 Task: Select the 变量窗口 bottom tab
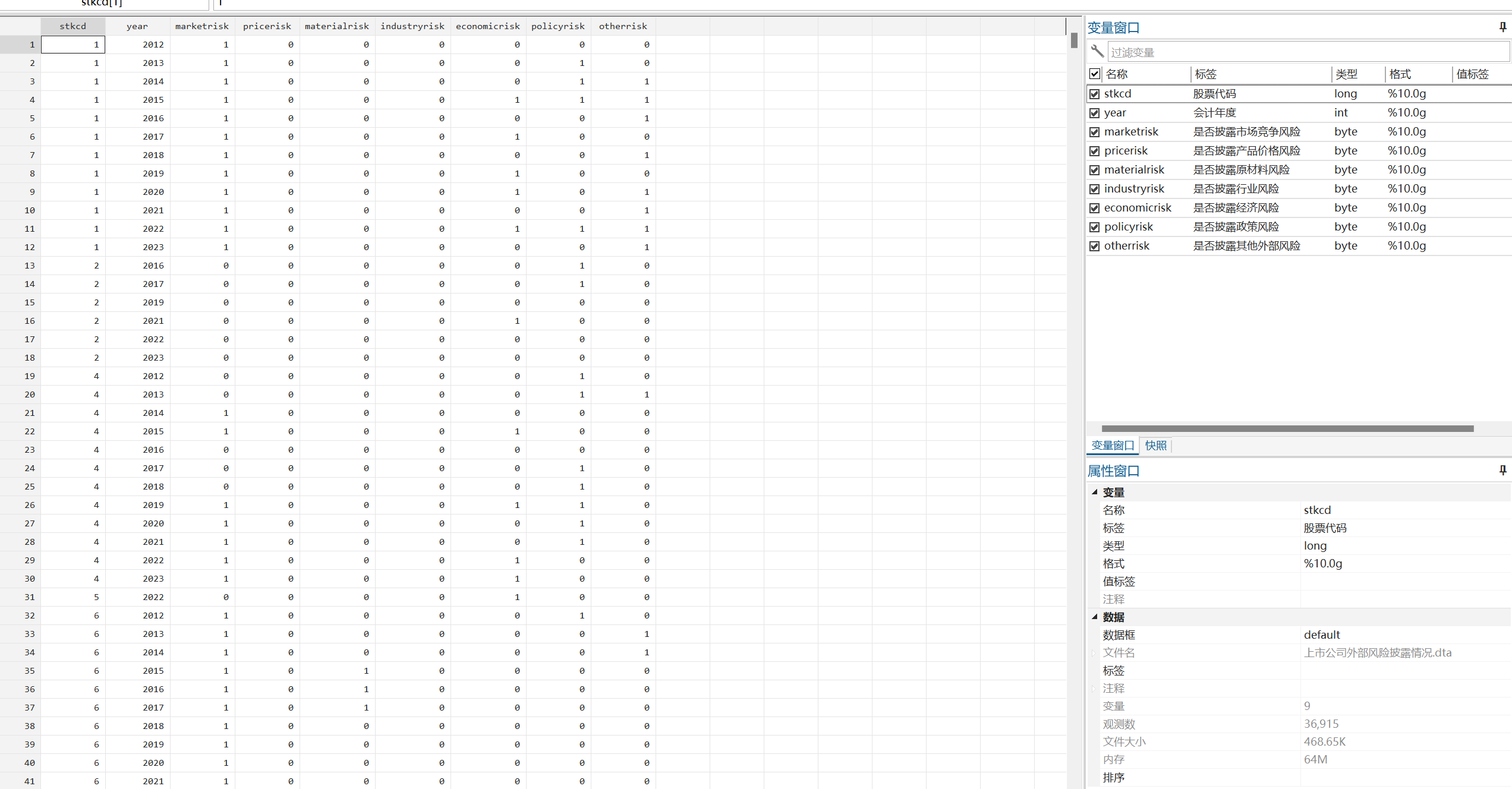(x=1113, y=446)
